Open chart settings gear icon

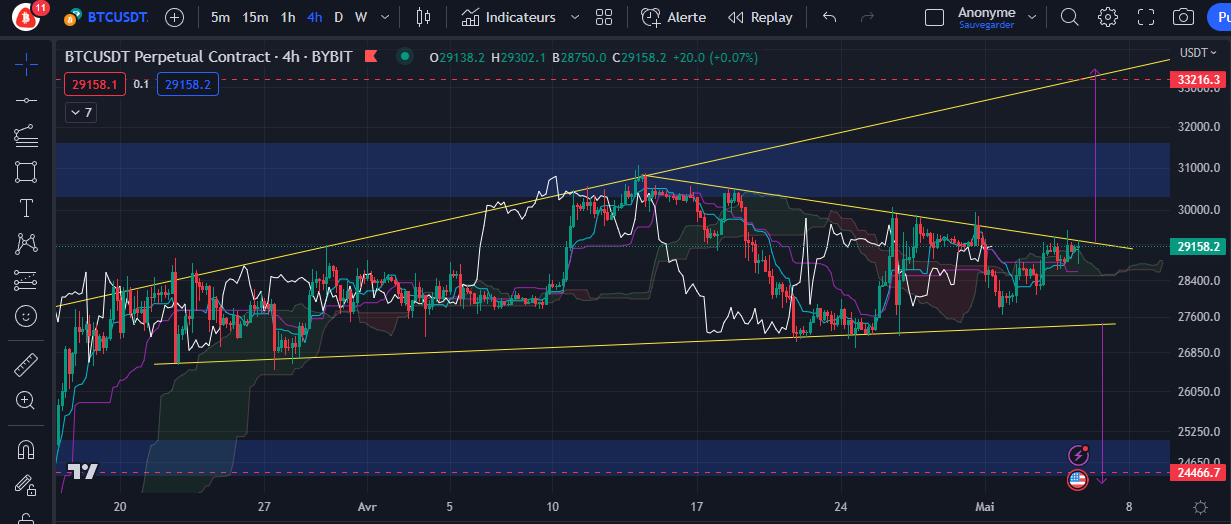point(1107,17)
